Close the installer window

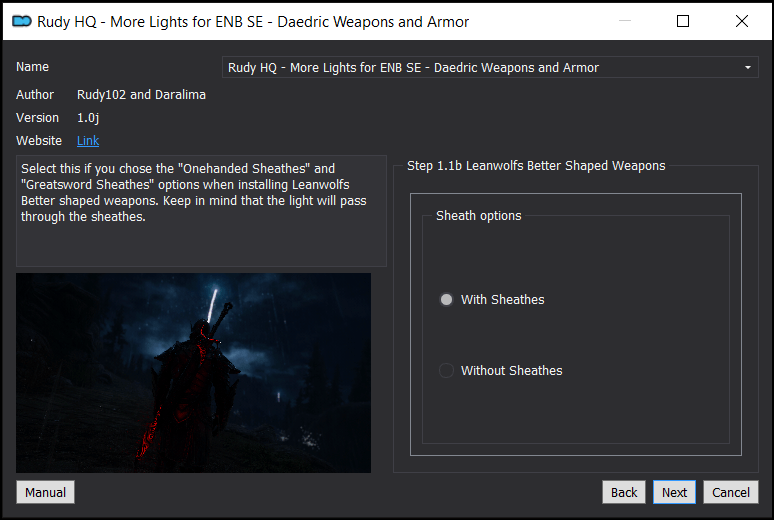[741, 21]
